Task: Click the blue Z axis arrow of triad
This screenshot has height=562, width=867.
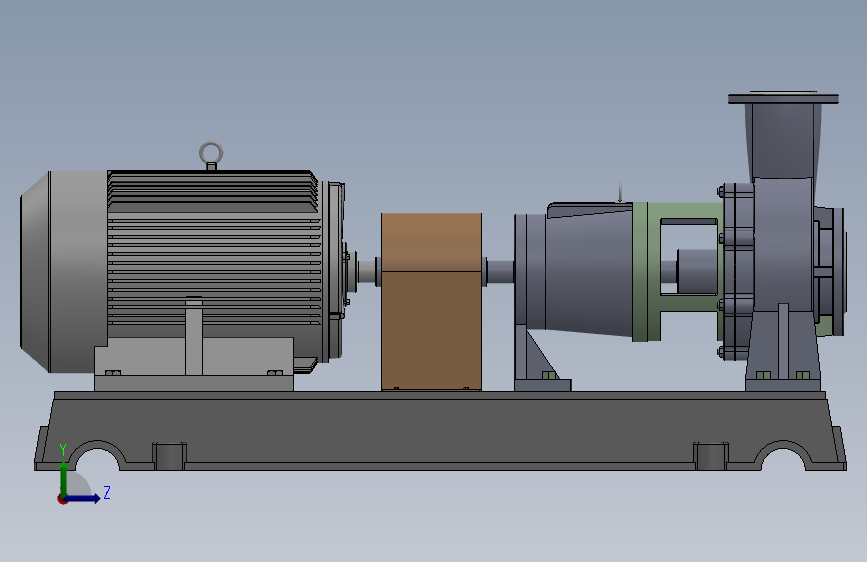Action: tap(83, 498)
